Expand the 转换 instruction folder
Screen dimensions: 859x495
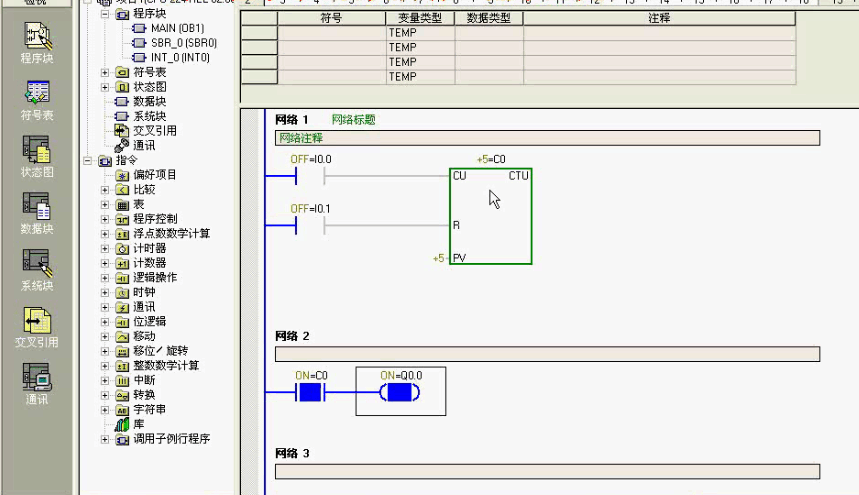105,395
